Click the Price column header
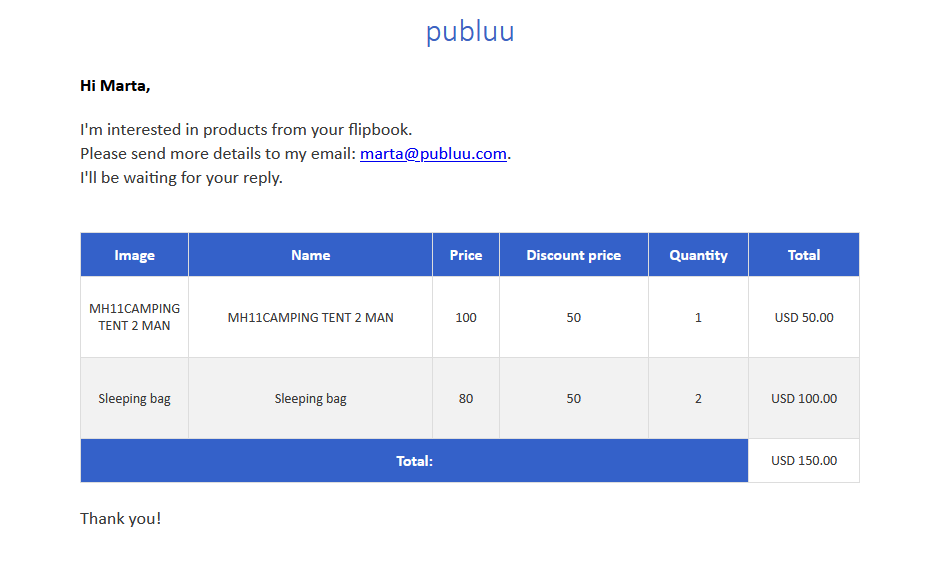 pos(466,255)
